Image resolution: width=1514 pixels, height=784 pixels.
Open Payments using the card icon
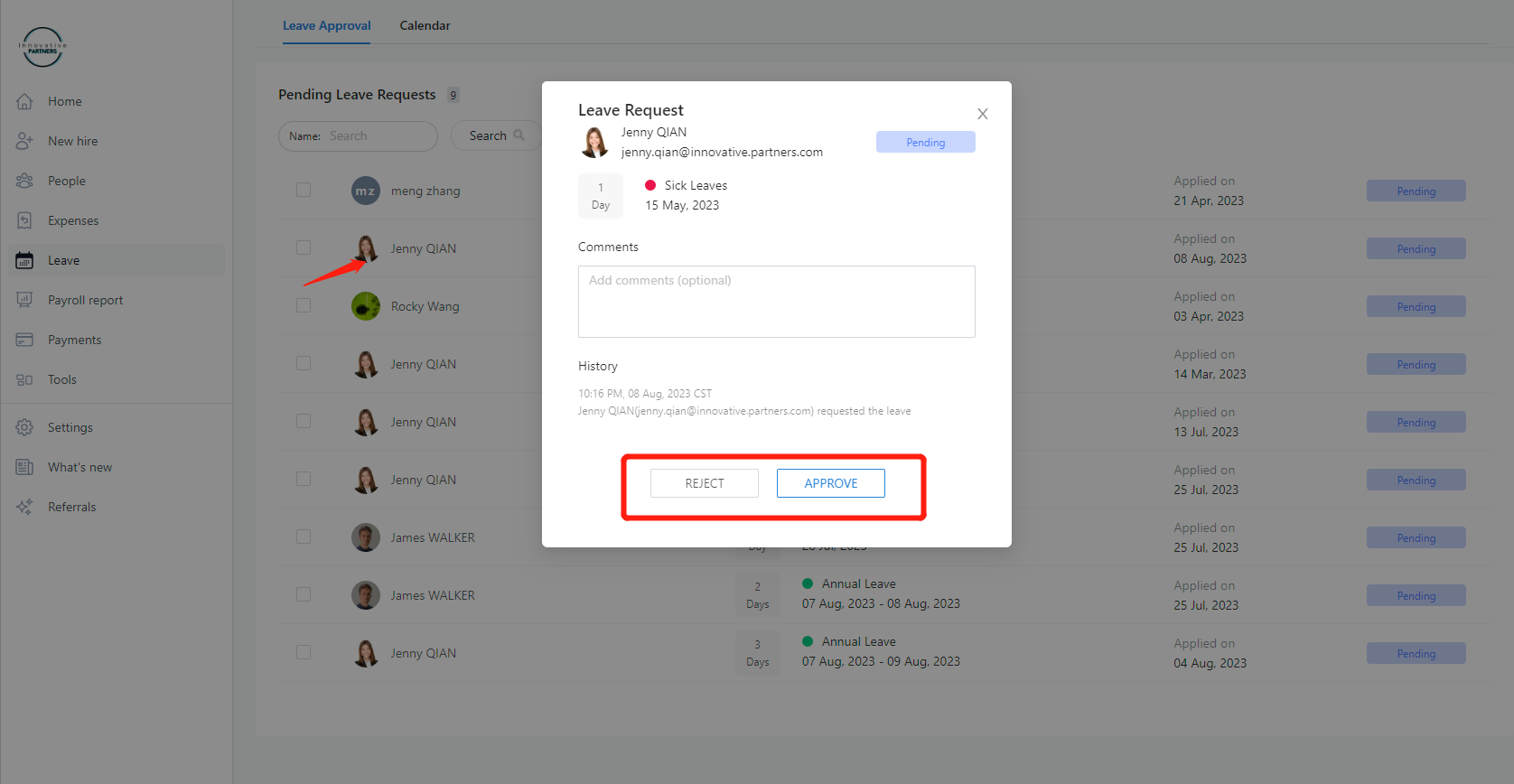click(24, 340)
